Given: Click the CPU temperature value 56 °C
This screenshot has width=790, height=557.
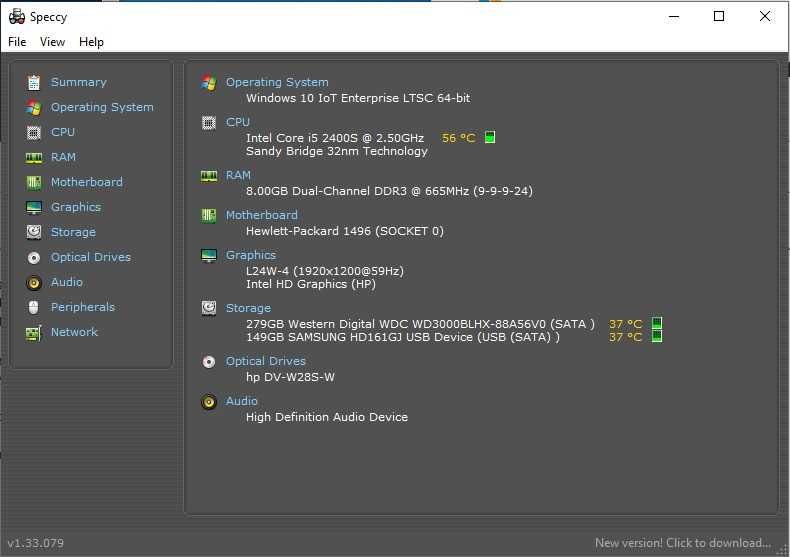Looking at the screenshot, I should [x=458, y=138].
